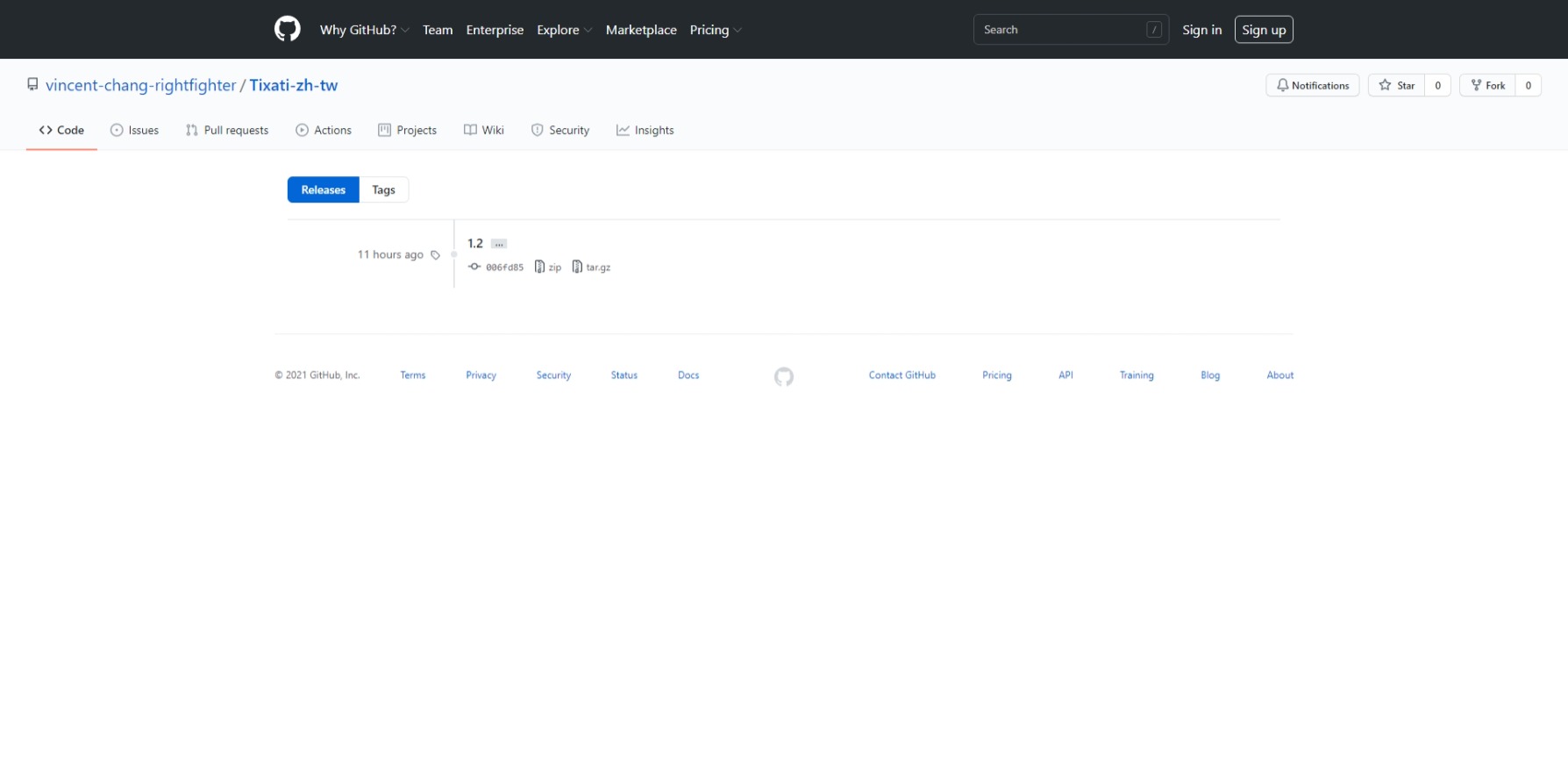The image size is (1568, 784).
Task: Open vincent-chang-rightfighter user profile link
Action: tap(141, 85)
